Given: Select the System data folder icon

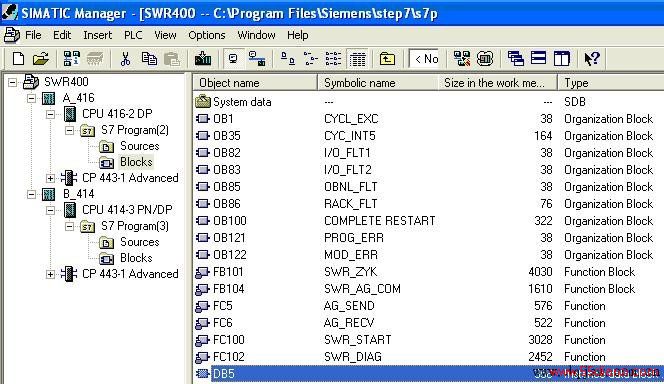Looking at the screenshot, I should [203, 102].
